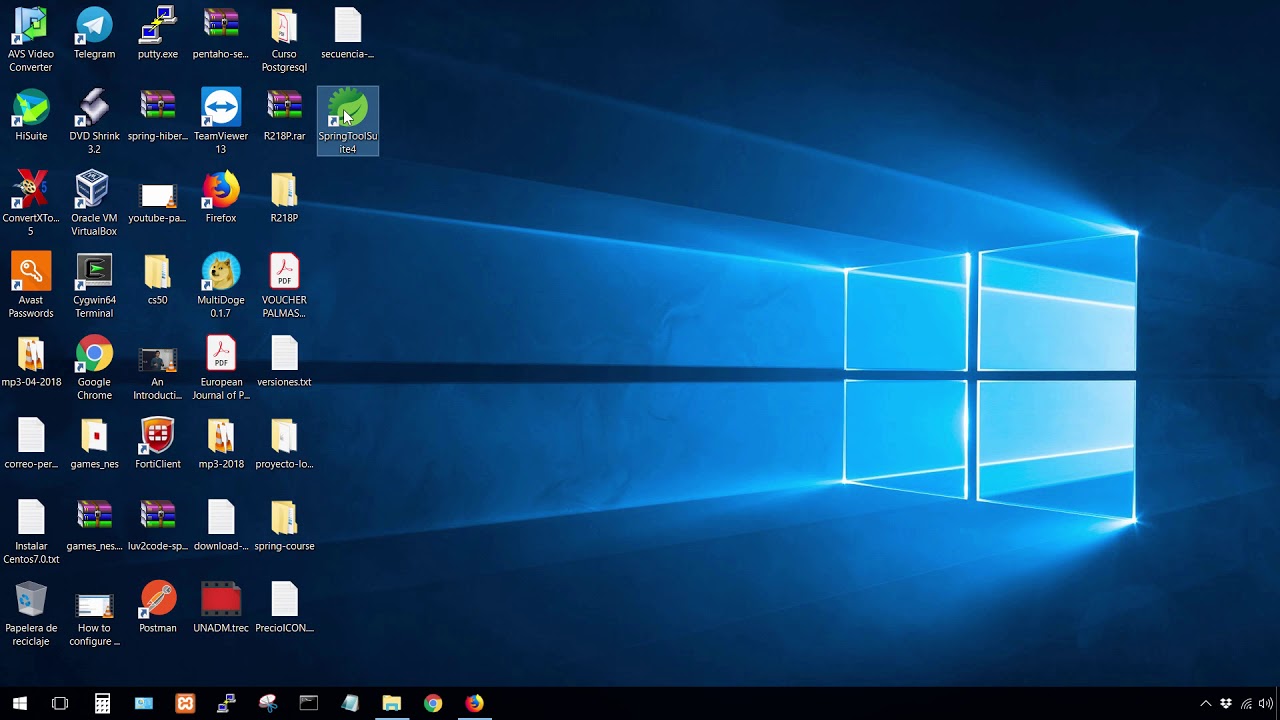This screenshot has height=720, width=1280.
Task: Select the spring-course folder icon
Action: (x=284, y=526)
